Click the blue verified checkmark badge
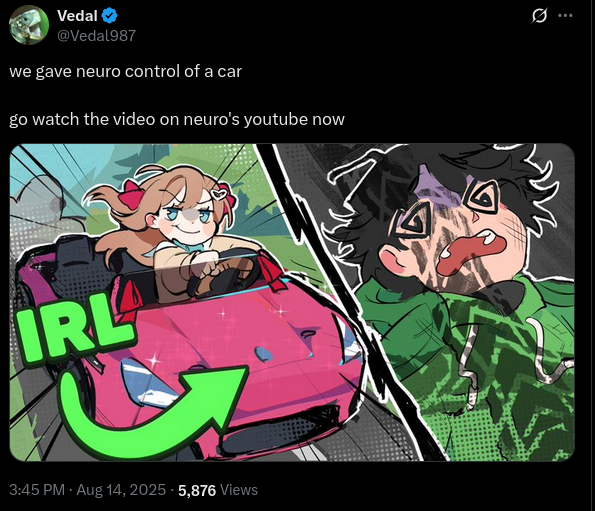595x511 pixels. pyautogui.click(x=110, y=16)
